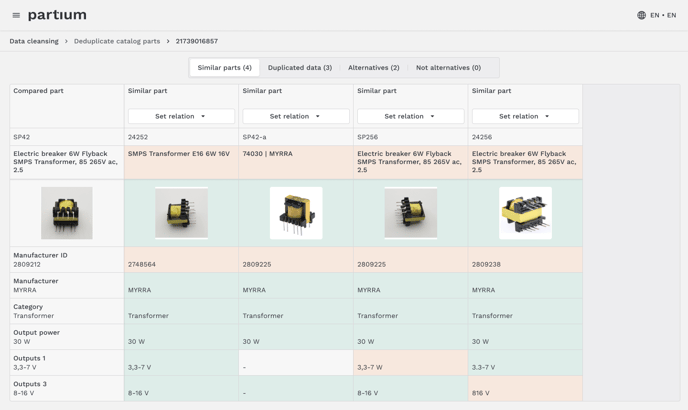Open the compared part SP42 image
The image size is (688, 410).
pos(67,213)
